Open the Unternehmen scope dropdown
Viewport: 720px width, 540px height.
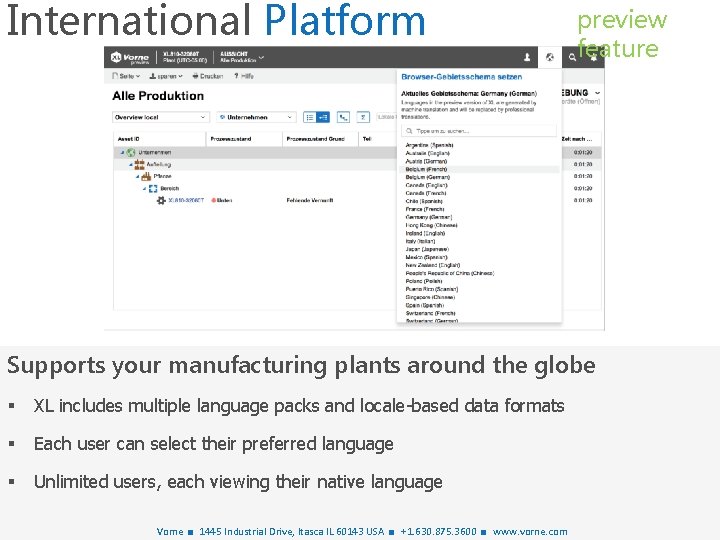pos(256,118)
